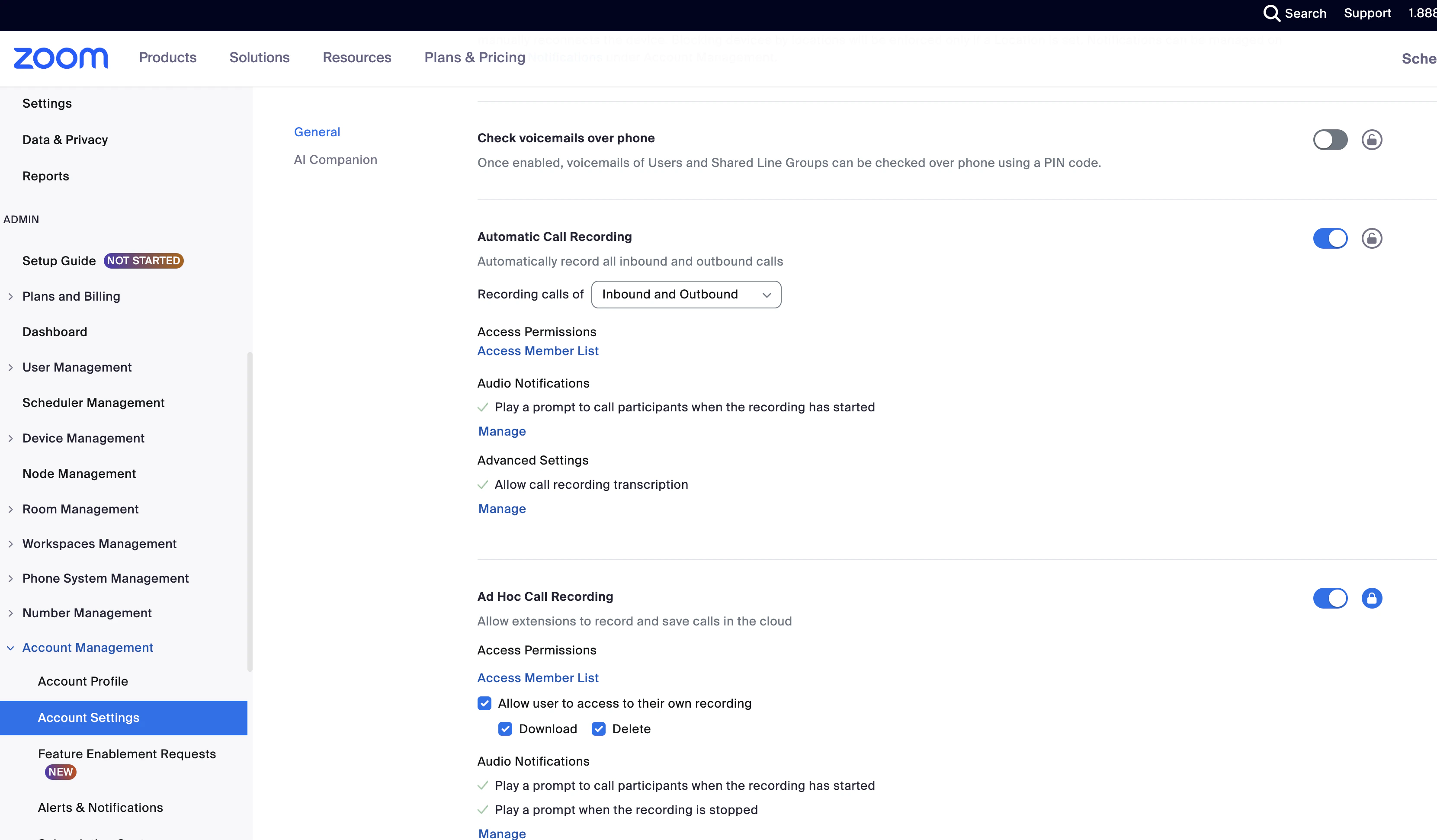Click the lock icon beside Check voicemails toggle
Image resolution: width=1437 pixels, height=840 pixels.
tap(1372, 139)
